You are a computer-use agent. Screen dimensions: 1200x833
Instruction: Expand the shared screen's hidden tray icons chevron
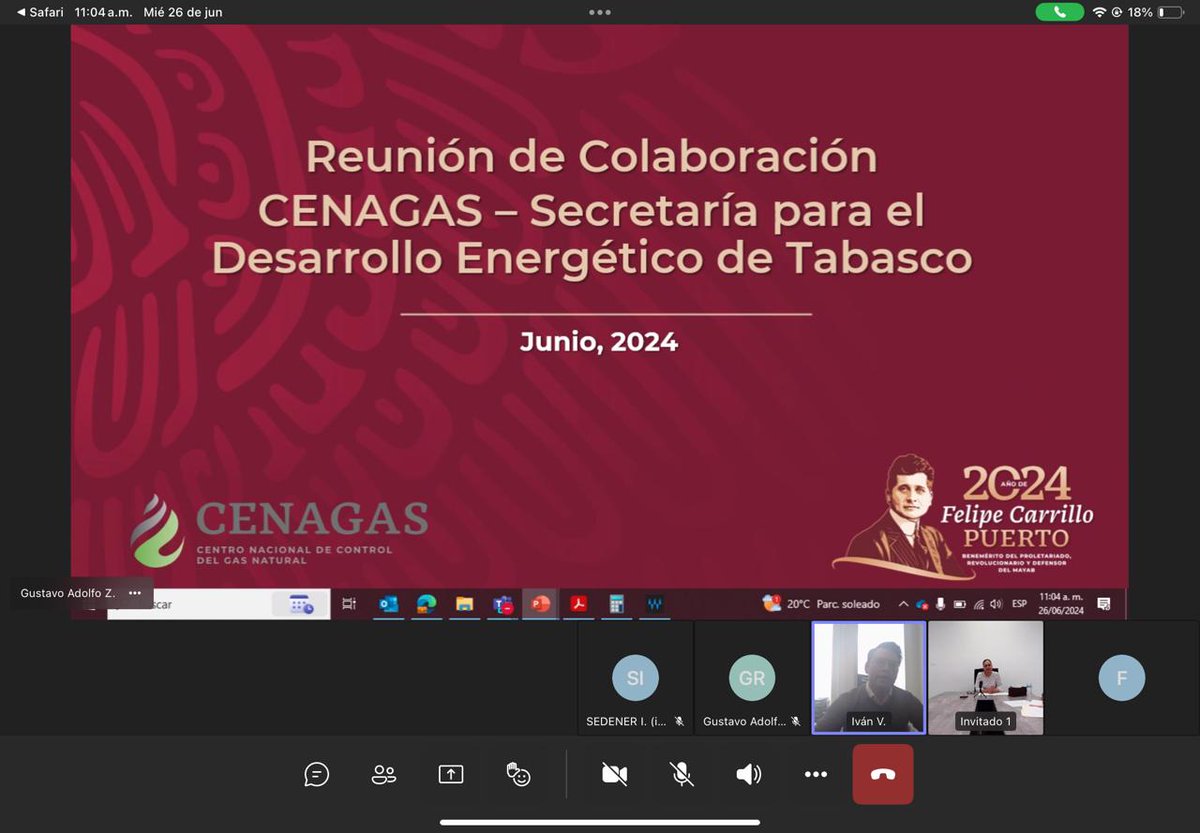point(903,604)
